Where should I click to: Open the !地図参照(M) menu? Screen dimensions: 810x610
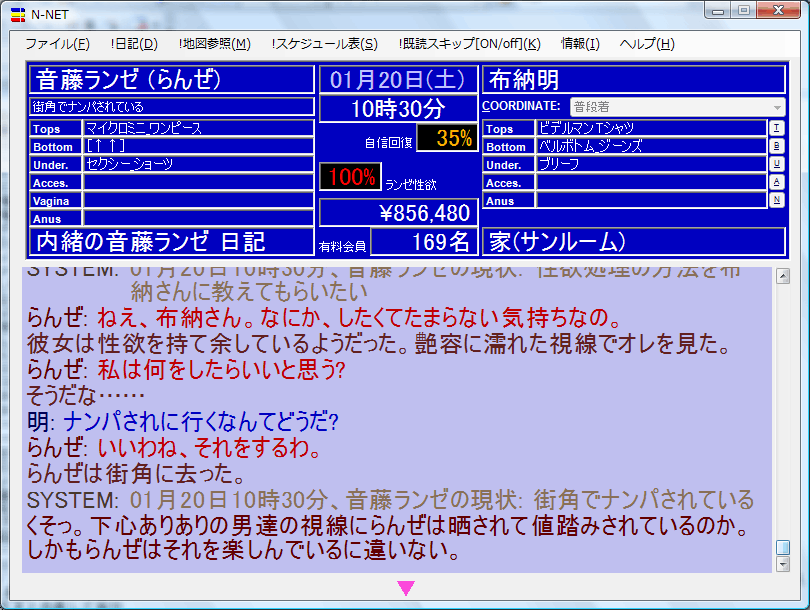pyautogui.click(x=215, y=44)
